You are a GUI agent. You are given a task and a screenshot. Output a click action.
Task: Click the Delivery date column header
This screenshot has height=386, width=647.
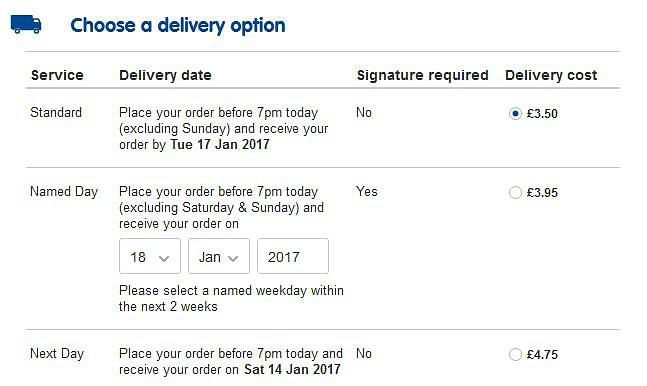click(x=165, y=75)
